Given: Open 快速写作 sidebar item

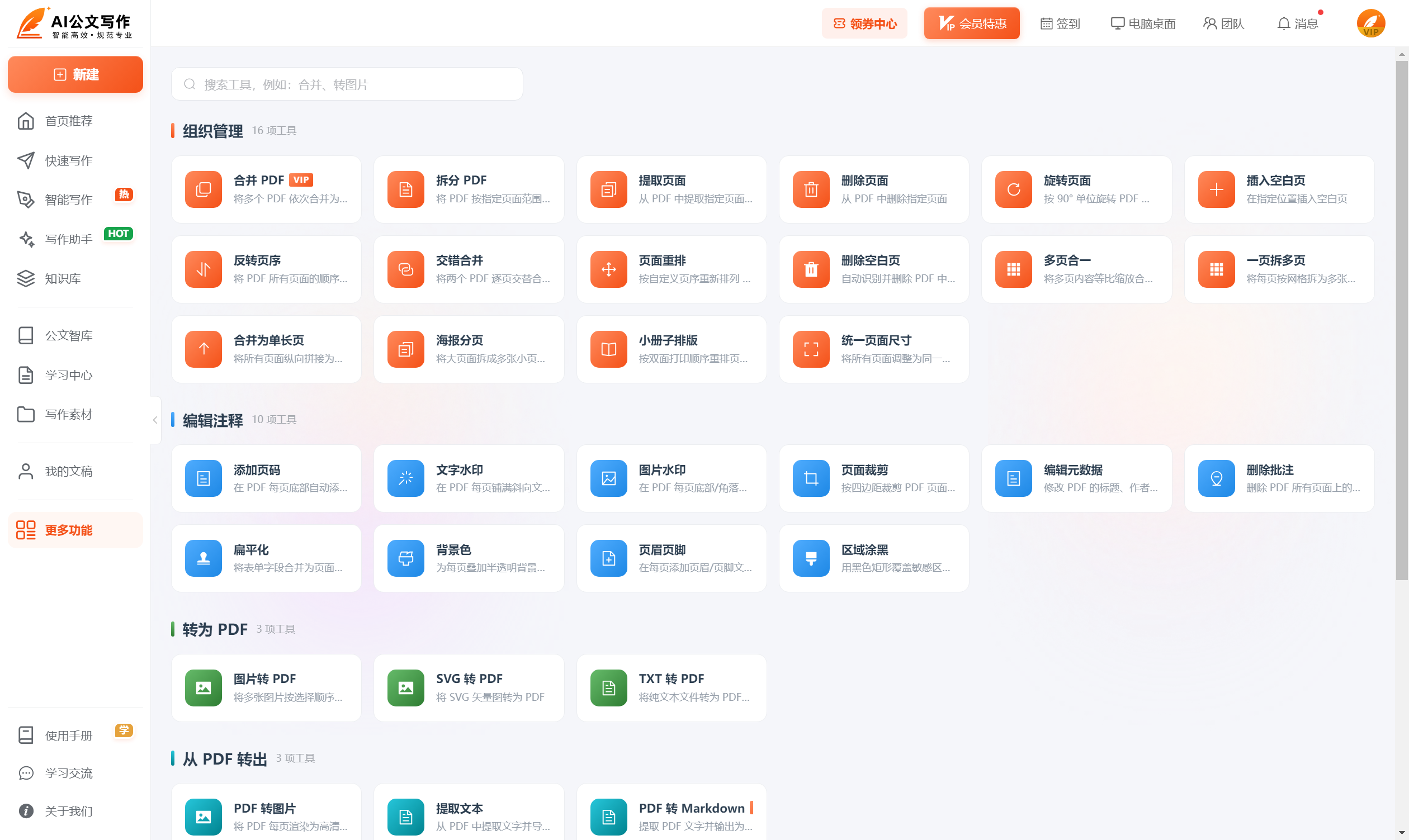Looking at the screenshot, I should tap(75, 160).
